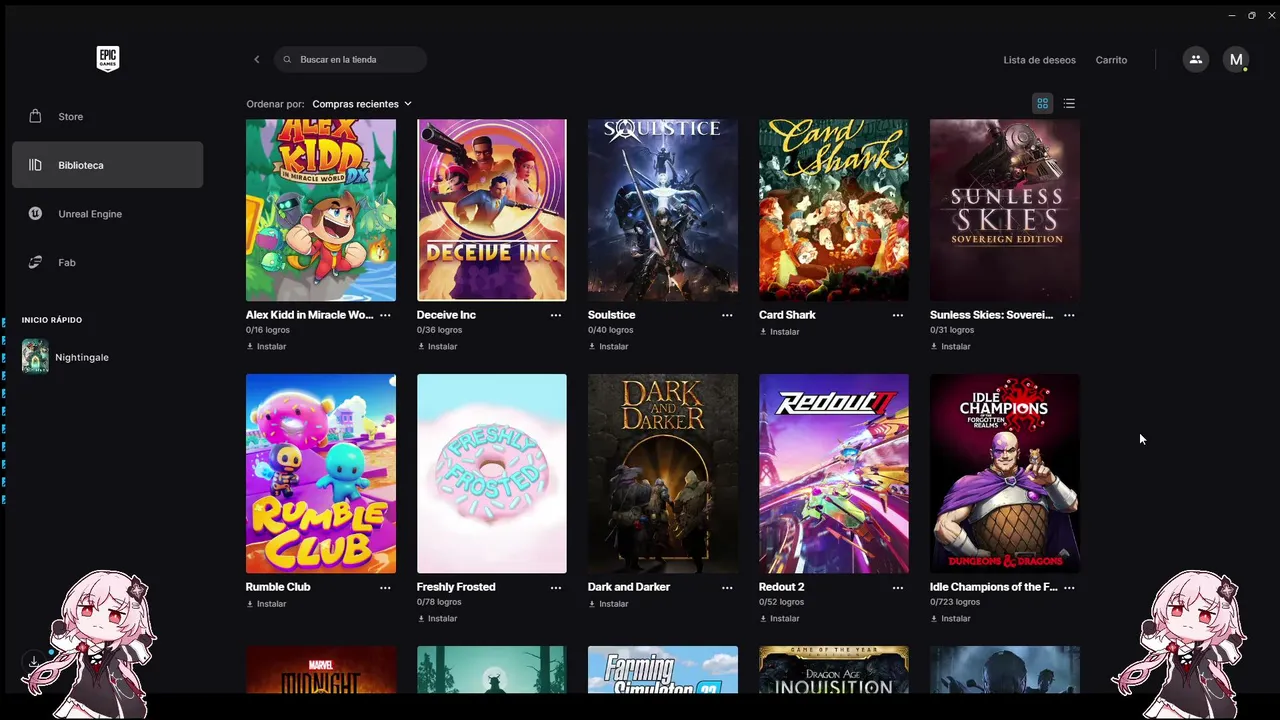Image resolution: width=1280 pixels, height=720 pixels.
Task: Open the Marvel Midnight Suns cover
Action: pyautogui.click(x=321, y=670)
